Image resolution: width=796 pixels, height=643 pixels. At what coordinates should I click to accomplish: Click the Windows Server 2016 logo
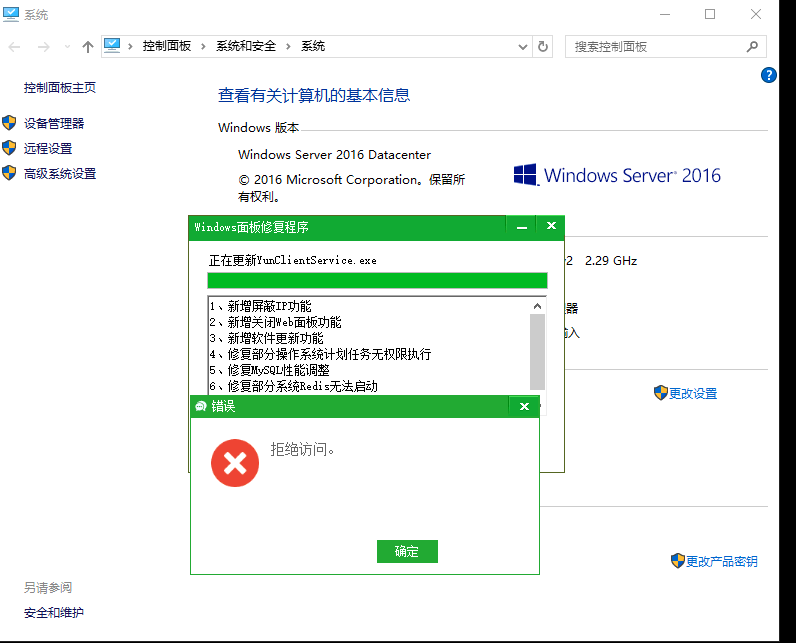(617, 175)
